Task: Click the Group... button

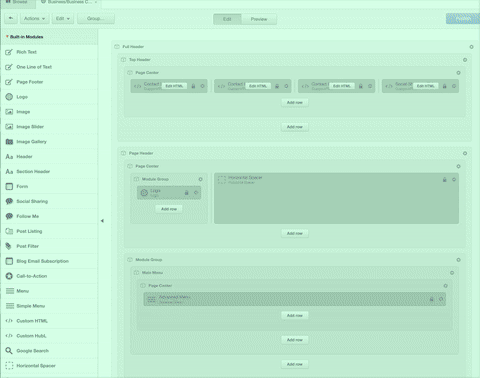Action: [96, 19]
